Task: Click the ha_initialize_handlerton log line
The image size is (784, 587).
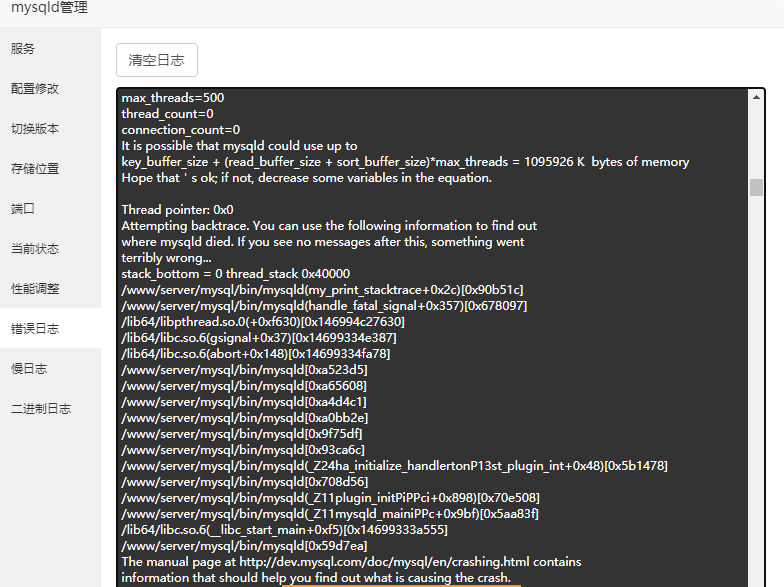Action: (x=394, y=466)
